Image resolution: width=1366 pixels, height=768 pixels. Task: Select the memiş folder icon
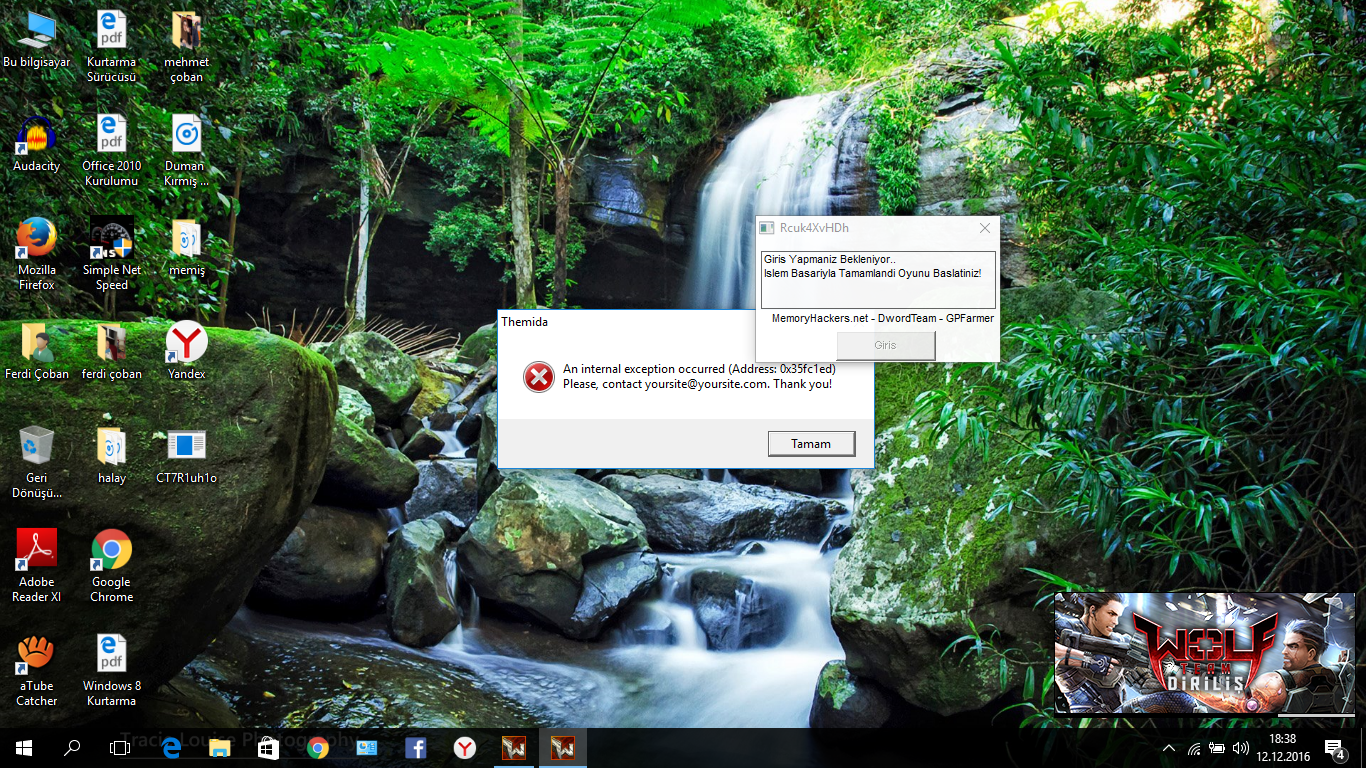[186, 248]
